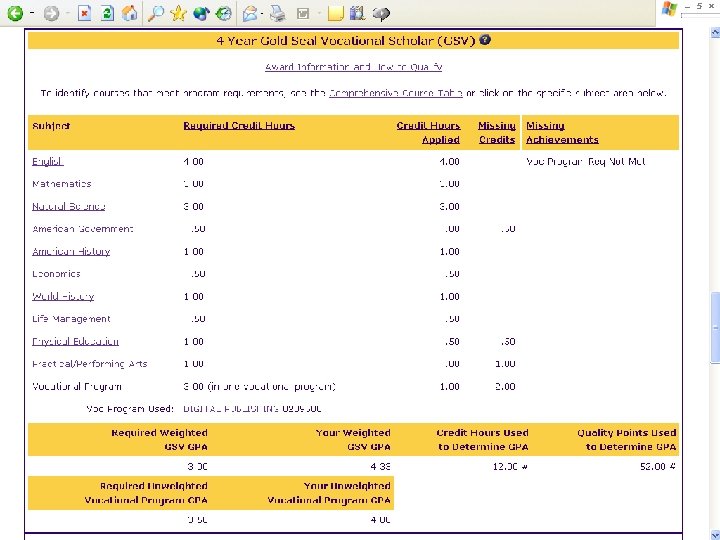Click the '4 Year Gold Seal Vocational Scholar' title
This screenshot has height=540, width=720.
tap(345, 40)
